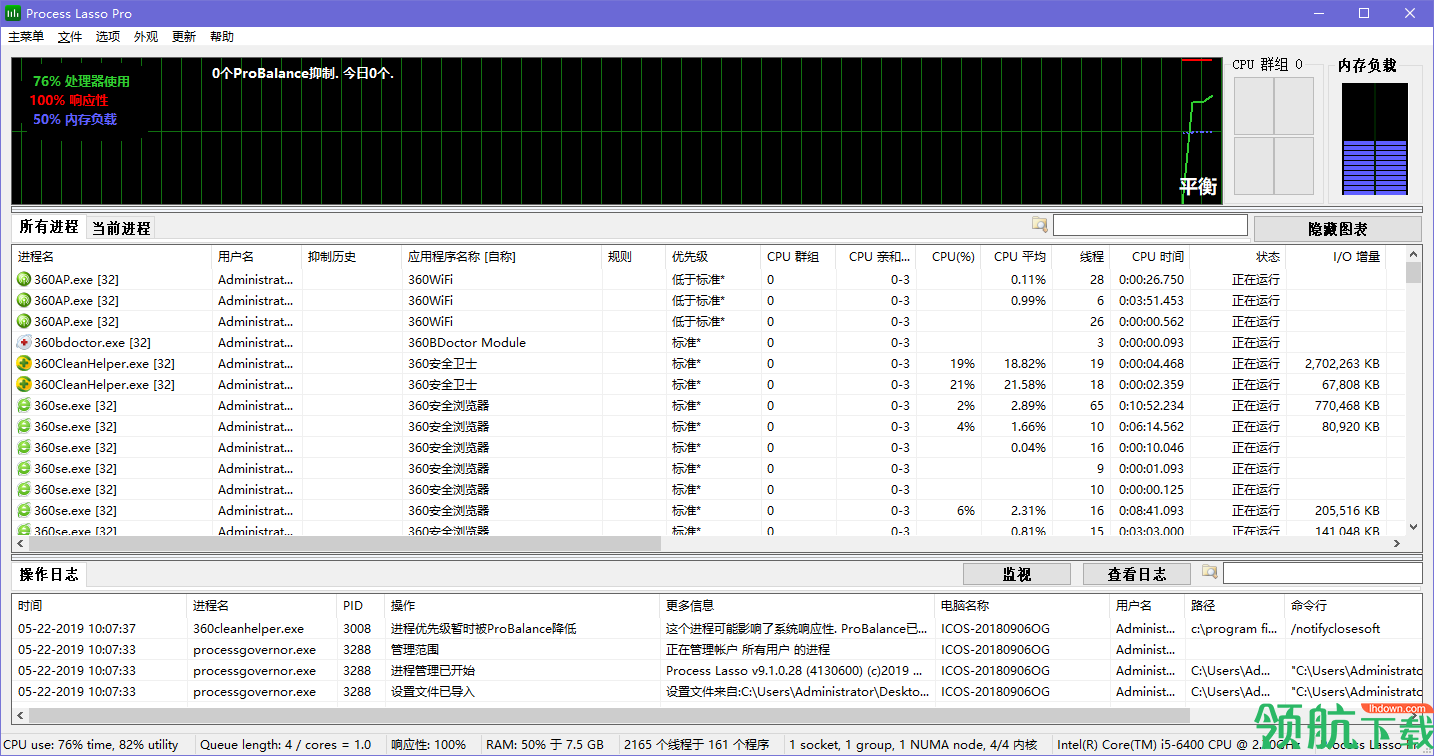Click the 360CleanHelper.exe icon in the 18.82% row
Image resolution: width=1434 pixels, height=756 pixels.
pyautogui.click(x=24, y=364)
